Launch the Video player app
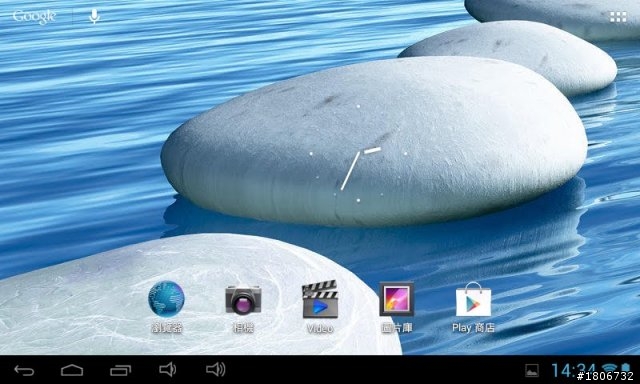The height and width of the screenshot is (384, 640). (x=320, y=299)
